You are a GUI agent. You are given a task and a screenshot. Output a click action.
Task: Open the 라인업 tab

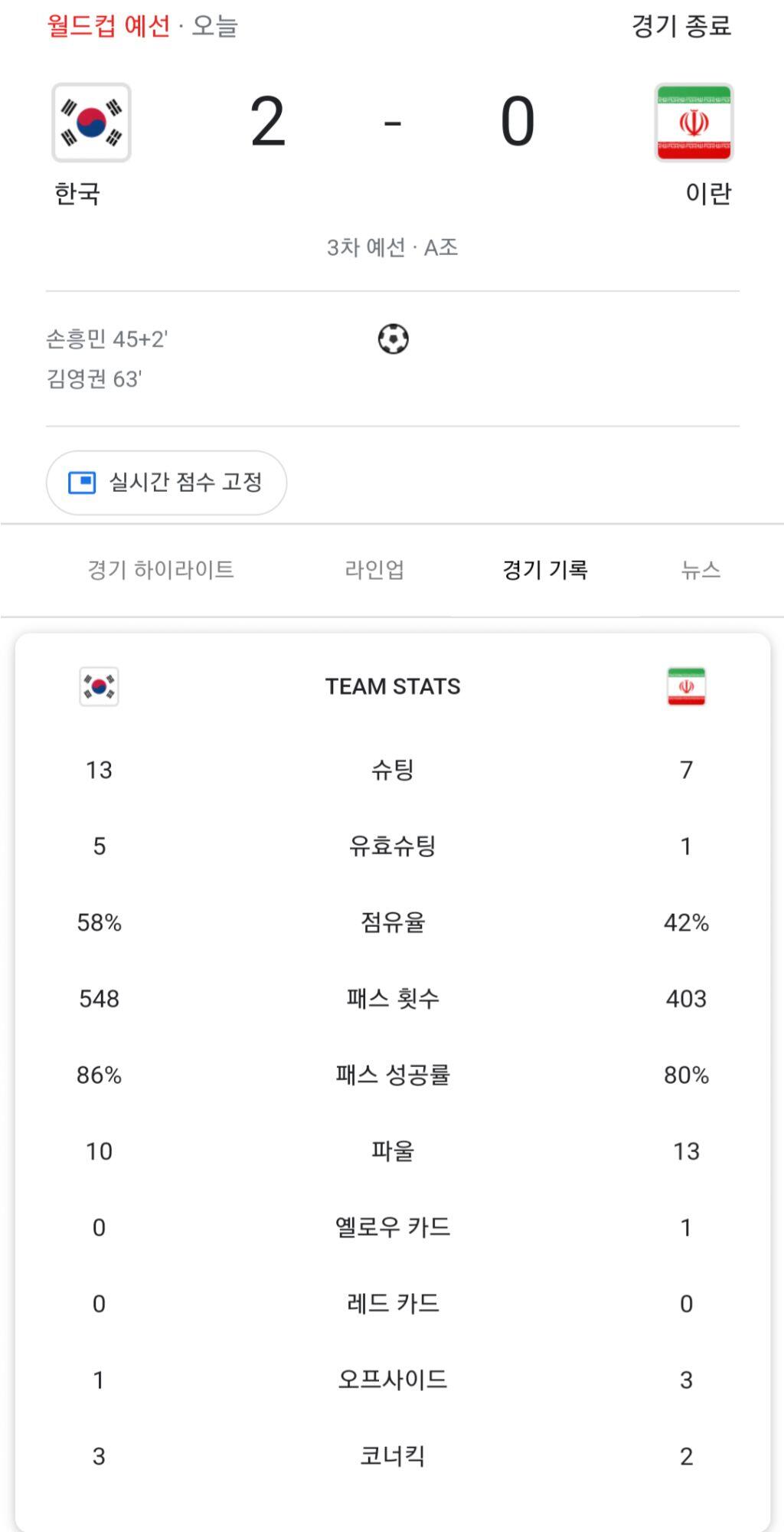coord(374,570)
